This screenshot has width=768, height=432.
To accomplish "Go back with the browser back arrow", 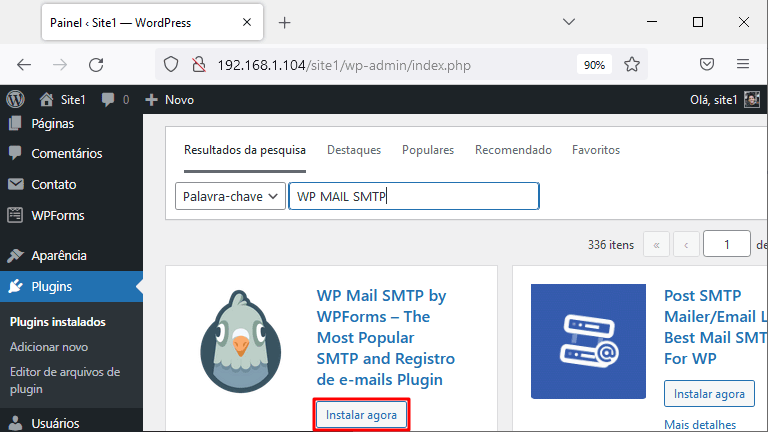I will 24,65.
